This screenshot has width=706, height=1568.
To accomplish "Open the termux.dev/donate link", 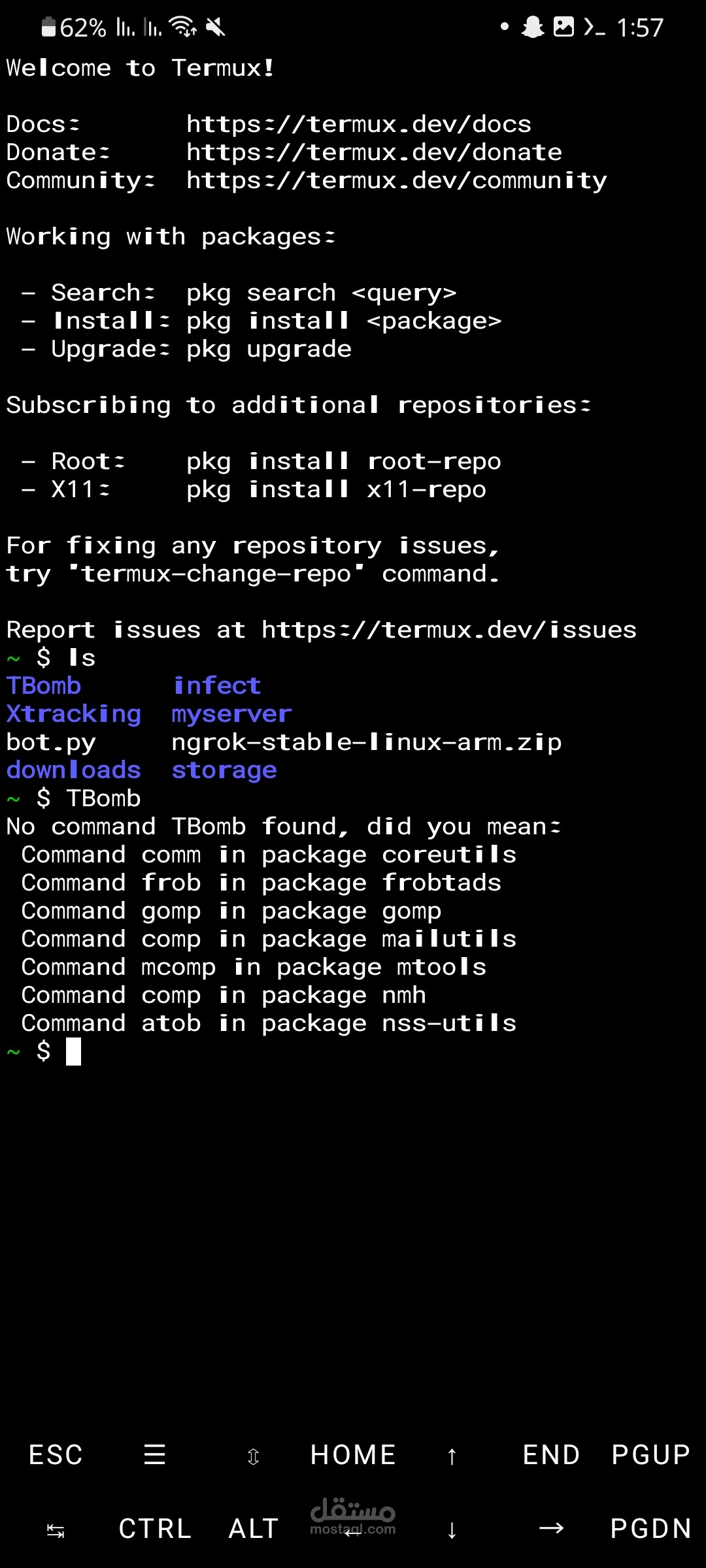I will click(374, 152).
